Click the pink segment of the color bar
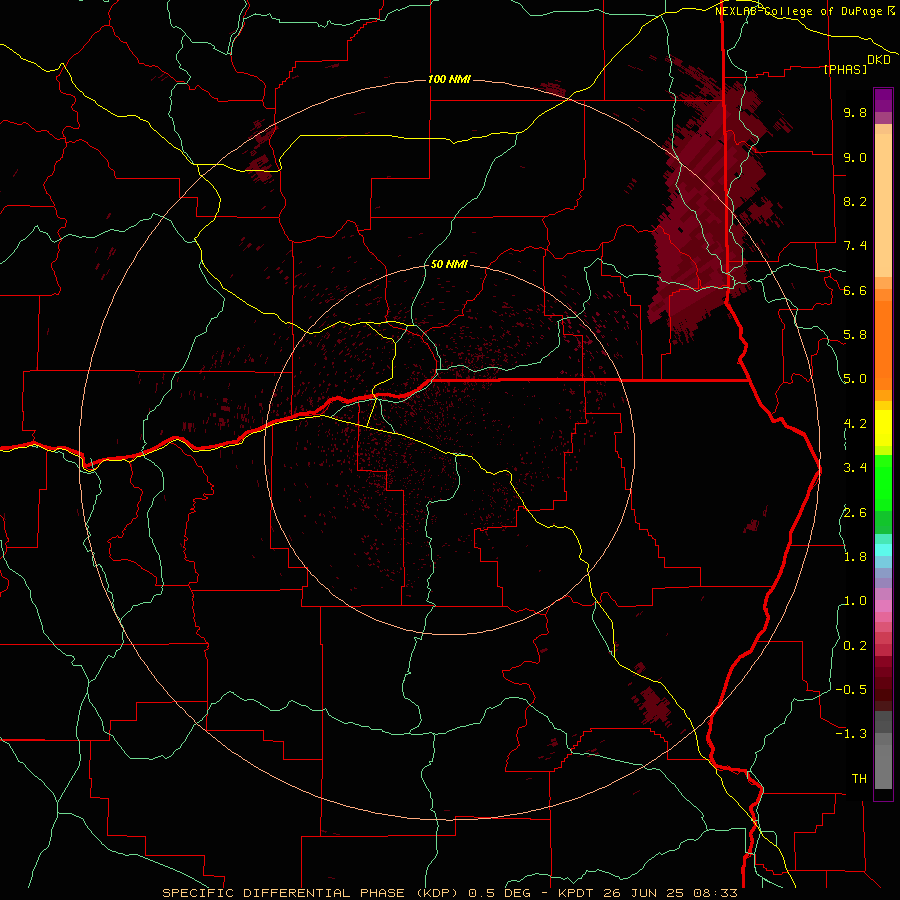The width and height of the screenshot is (900, 900). pos(883,606)
